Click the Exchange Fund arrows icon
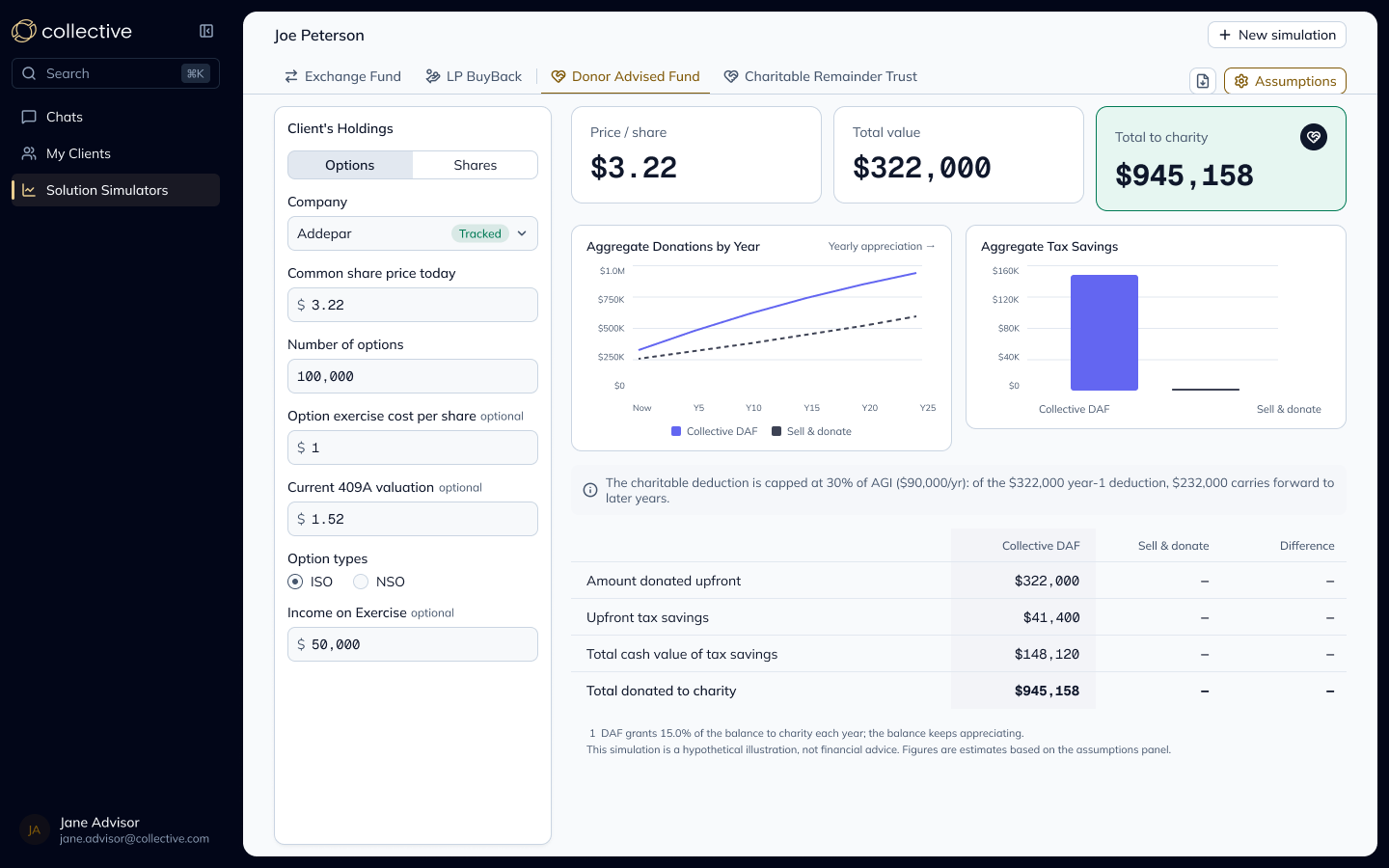Image resolution: width=1389 pixels, height=868 pixels. point(291,76)
